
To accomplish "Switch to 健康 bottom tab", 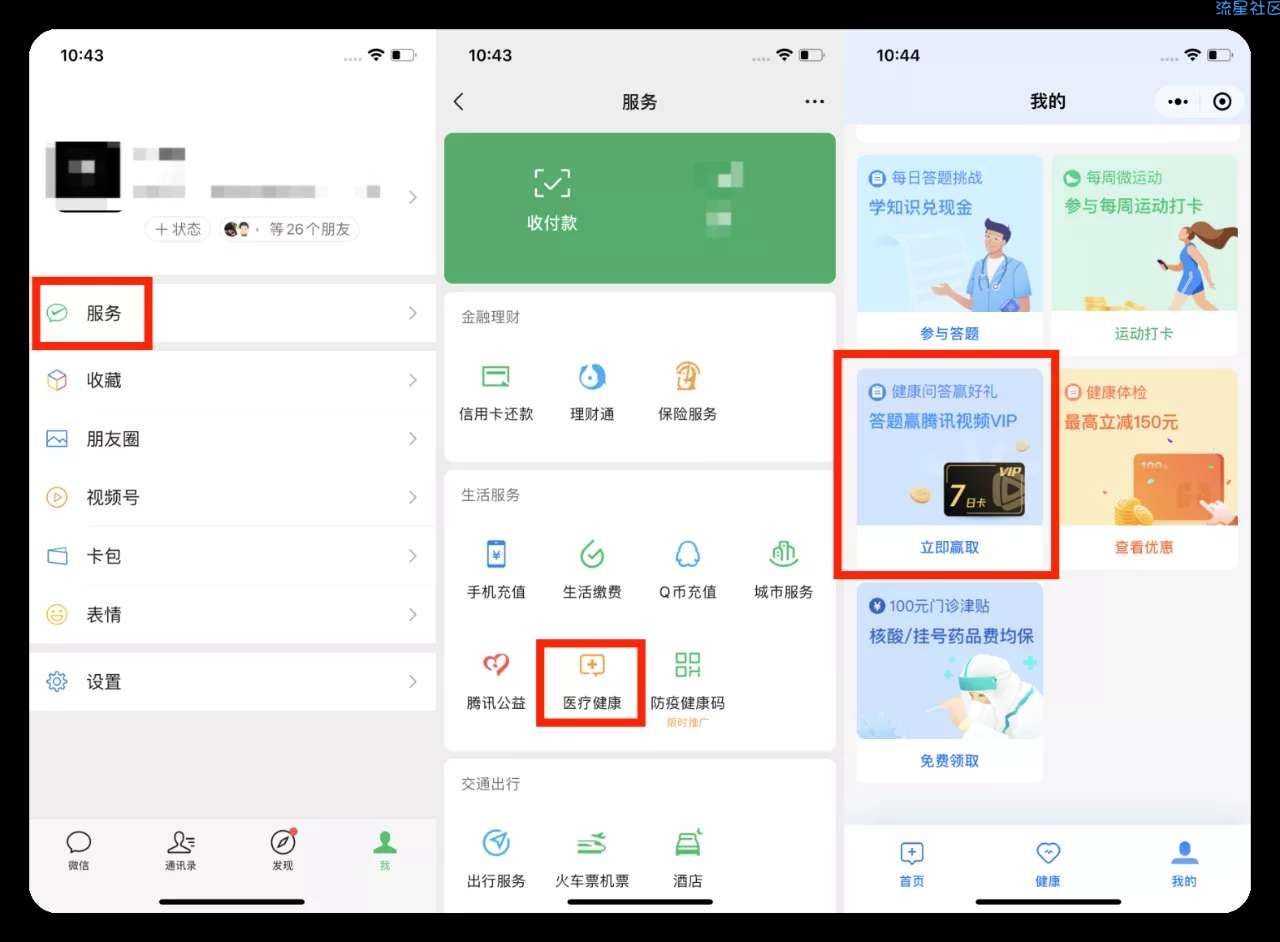I will pyautogui.click(x=1047, y=863).
